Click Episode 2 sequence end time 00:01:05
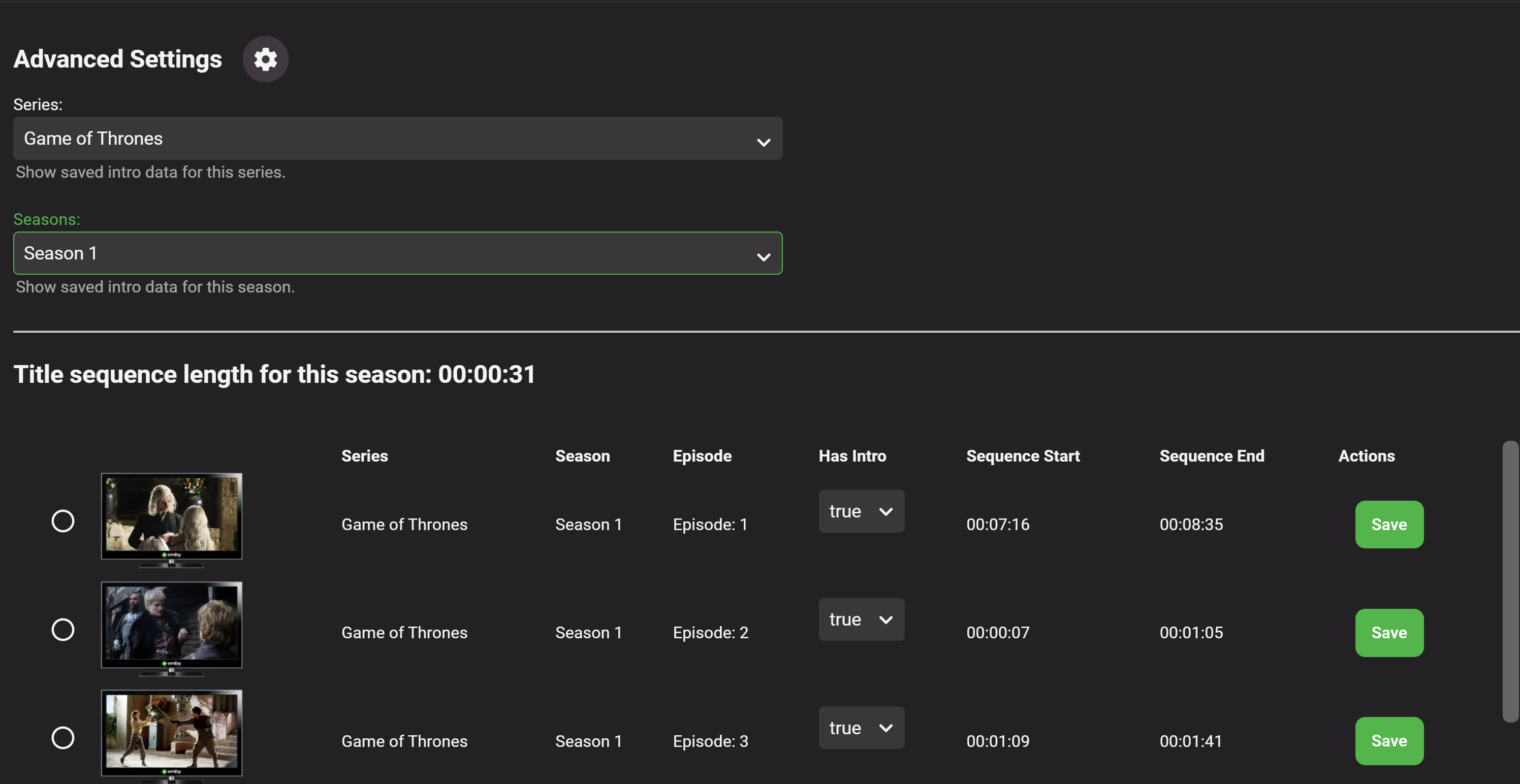The height and width of the screenshot is (784, 1520). pyautogui.click(x=1191, y=632)
